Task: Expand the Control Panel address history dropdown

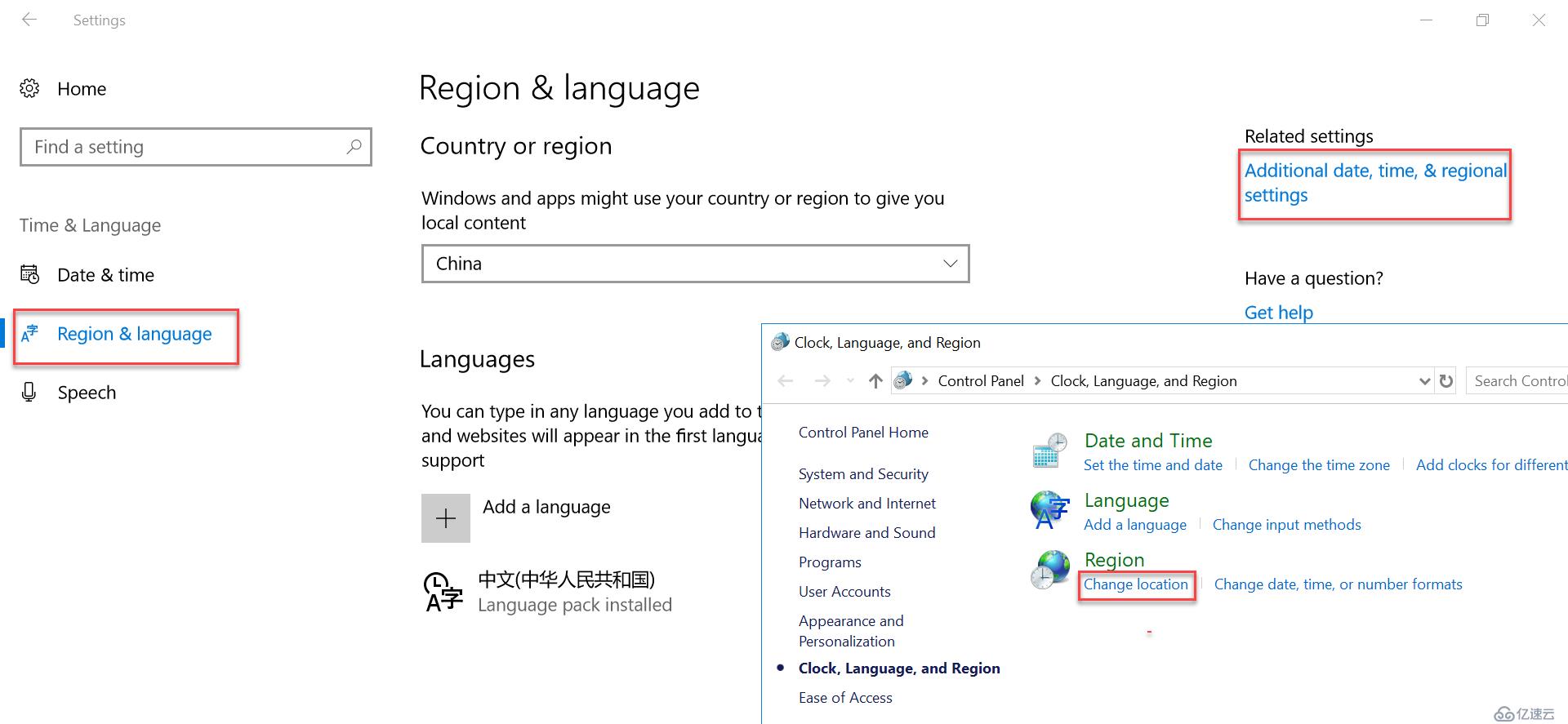Action: pos(1424,381)
